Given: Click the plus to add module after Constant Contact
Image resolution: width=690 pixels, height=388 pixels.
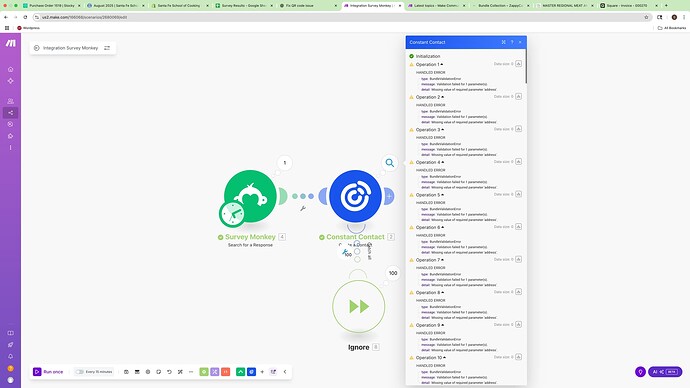Looking at the screenshot, I should [389, 196].
